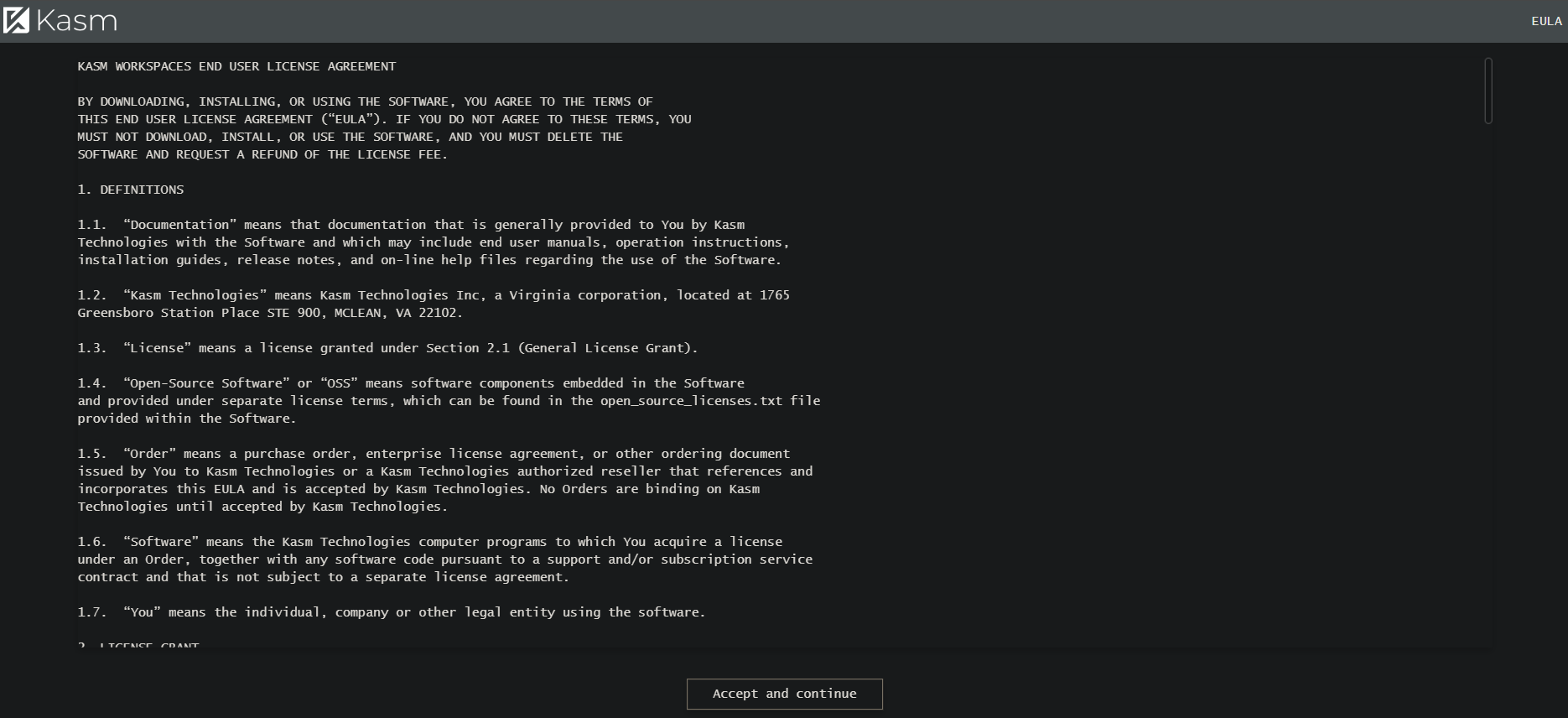Click the line starting '1.2. "Kasm Technologies" means'
This screenshot has width=1568, height=718.
pos(434,295)
